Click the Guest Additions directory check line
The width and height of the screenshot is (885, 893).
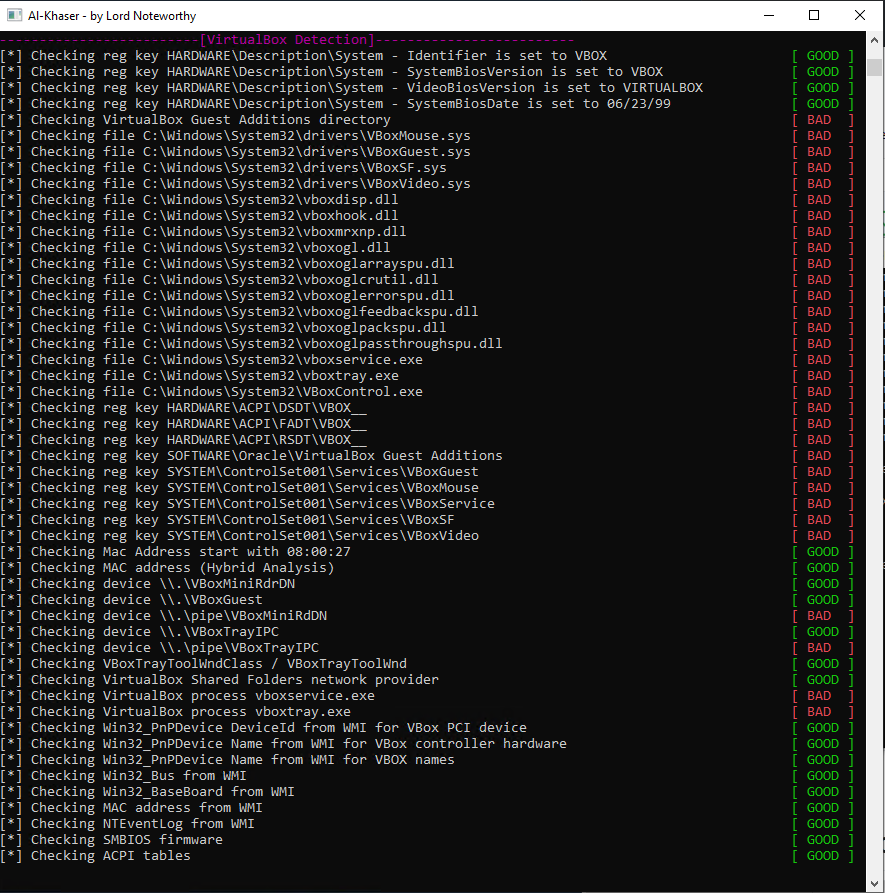pos(427,120)
